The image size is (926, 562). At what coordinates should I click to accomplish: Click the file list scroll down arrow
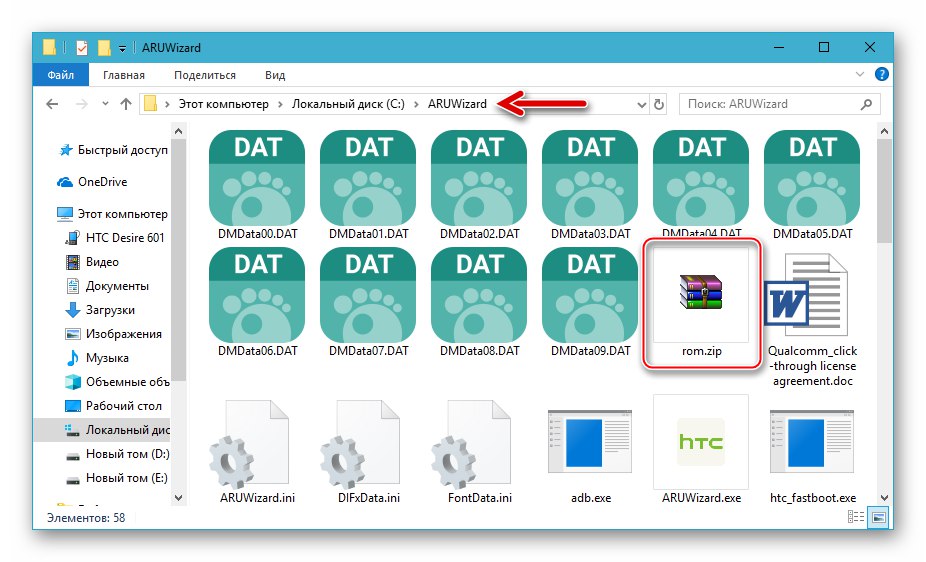point(884,498)
